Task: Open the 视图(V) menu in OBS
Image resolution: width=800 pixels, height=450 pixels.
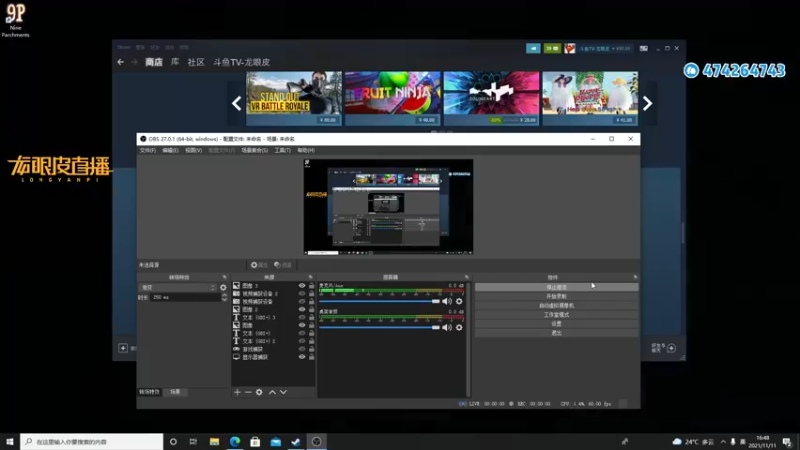Action: coord(193,150)
